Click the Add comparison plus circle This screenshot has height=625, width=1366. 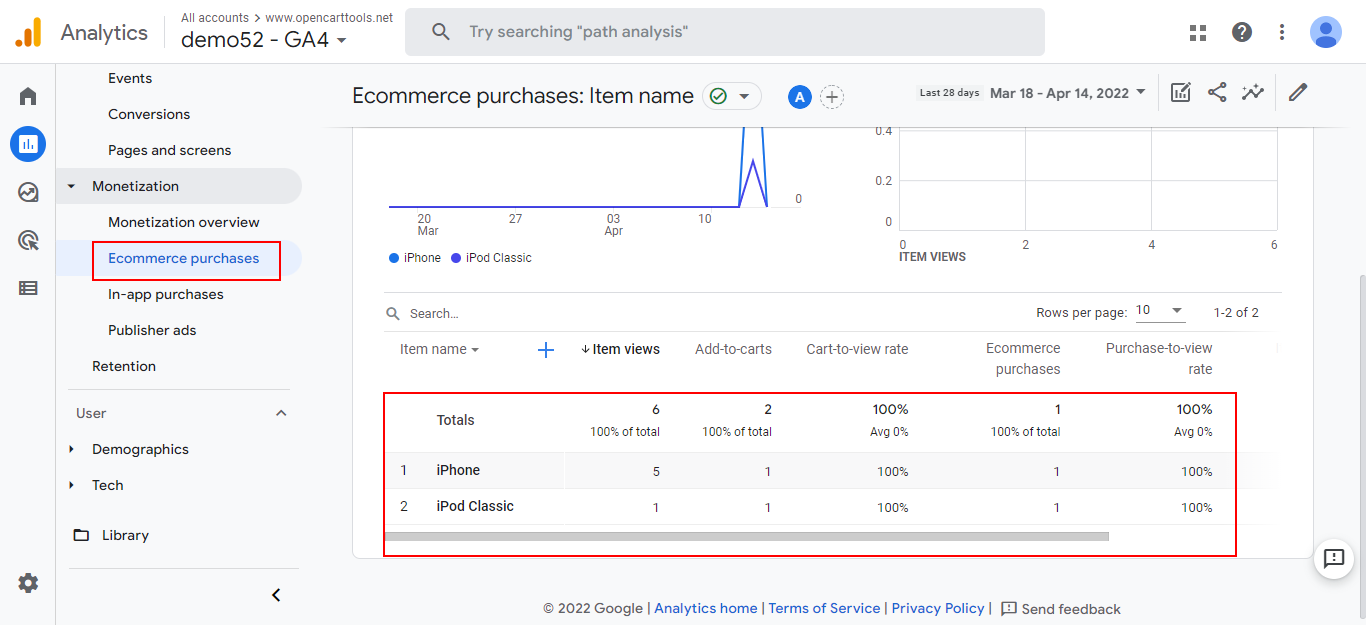click(832, 97)
